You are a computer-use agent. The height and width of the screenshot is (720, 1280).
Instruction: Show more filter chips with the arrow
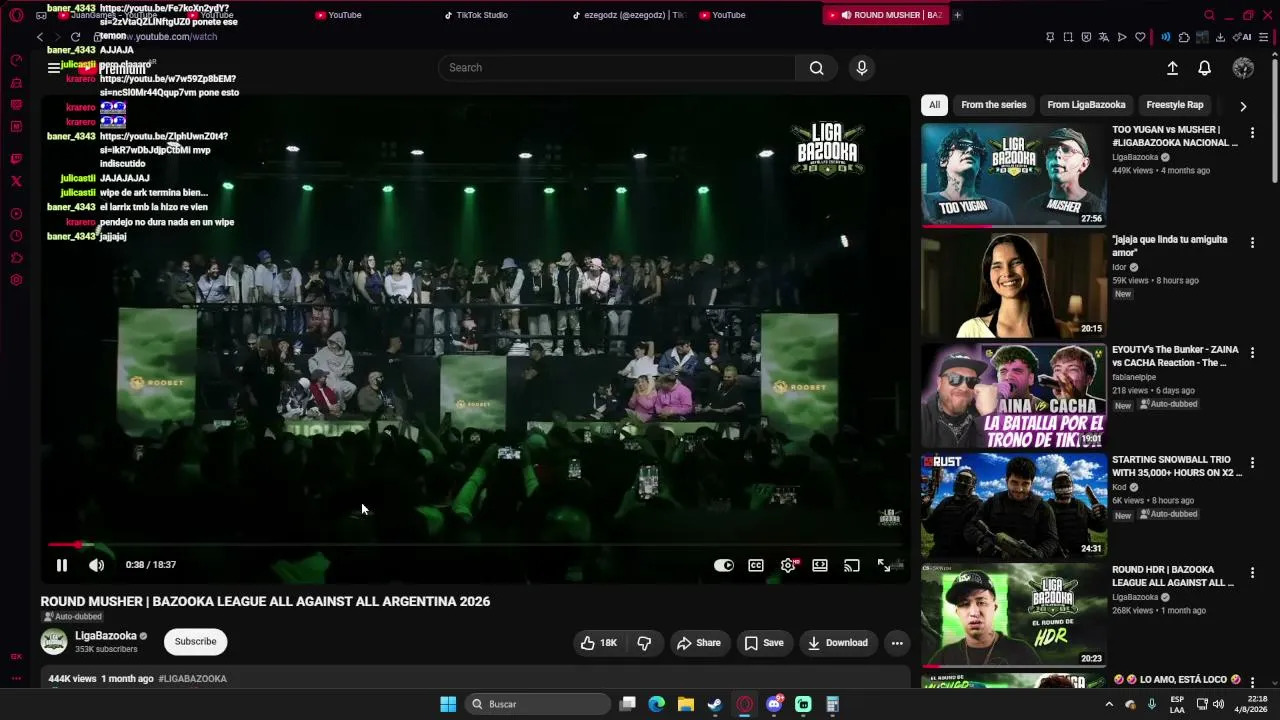(x=1243, y=106)
